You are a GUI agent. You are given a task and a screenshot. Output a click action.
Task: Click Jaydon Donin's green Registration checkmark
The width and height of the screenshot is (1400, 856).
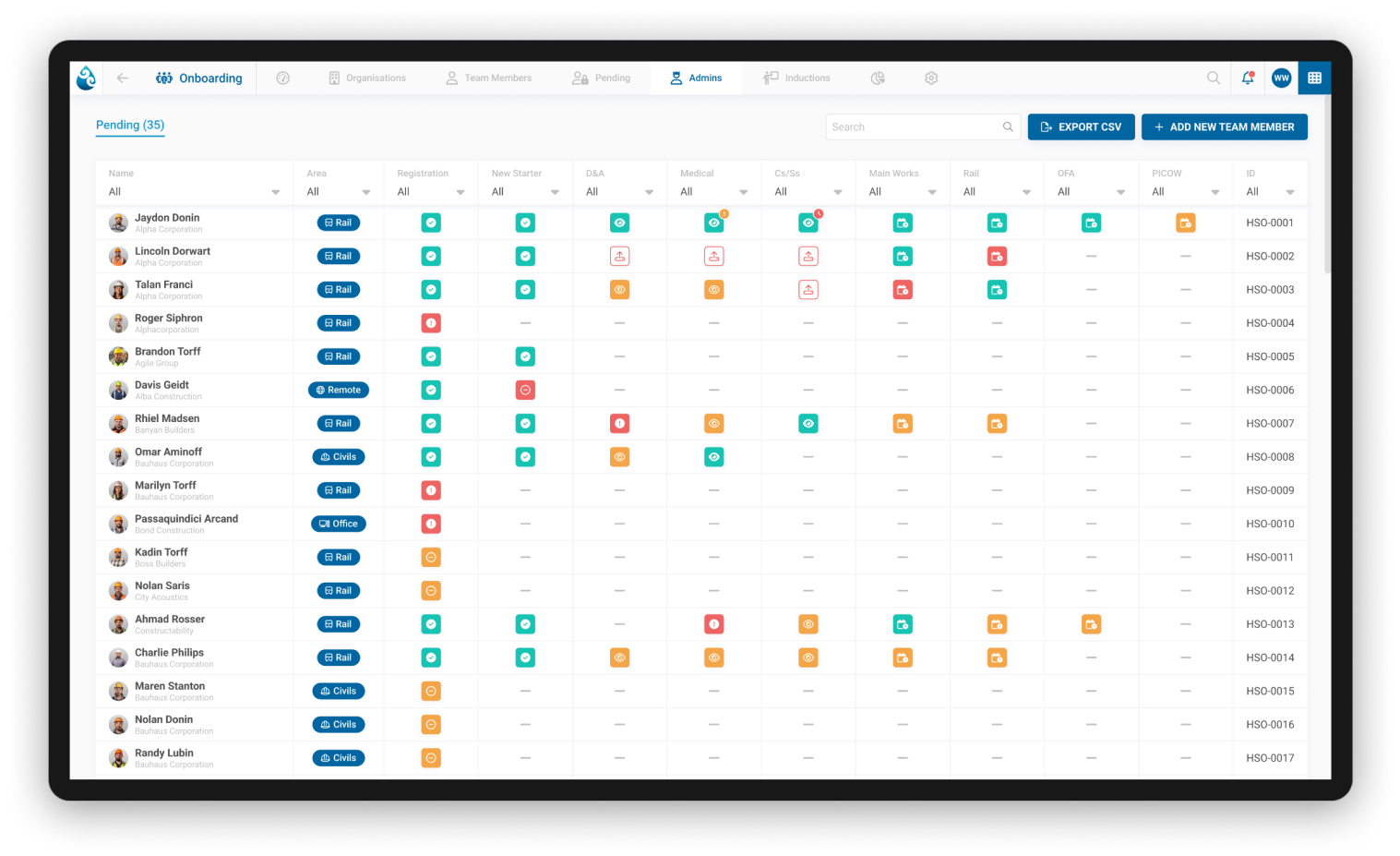coord(430,223)
